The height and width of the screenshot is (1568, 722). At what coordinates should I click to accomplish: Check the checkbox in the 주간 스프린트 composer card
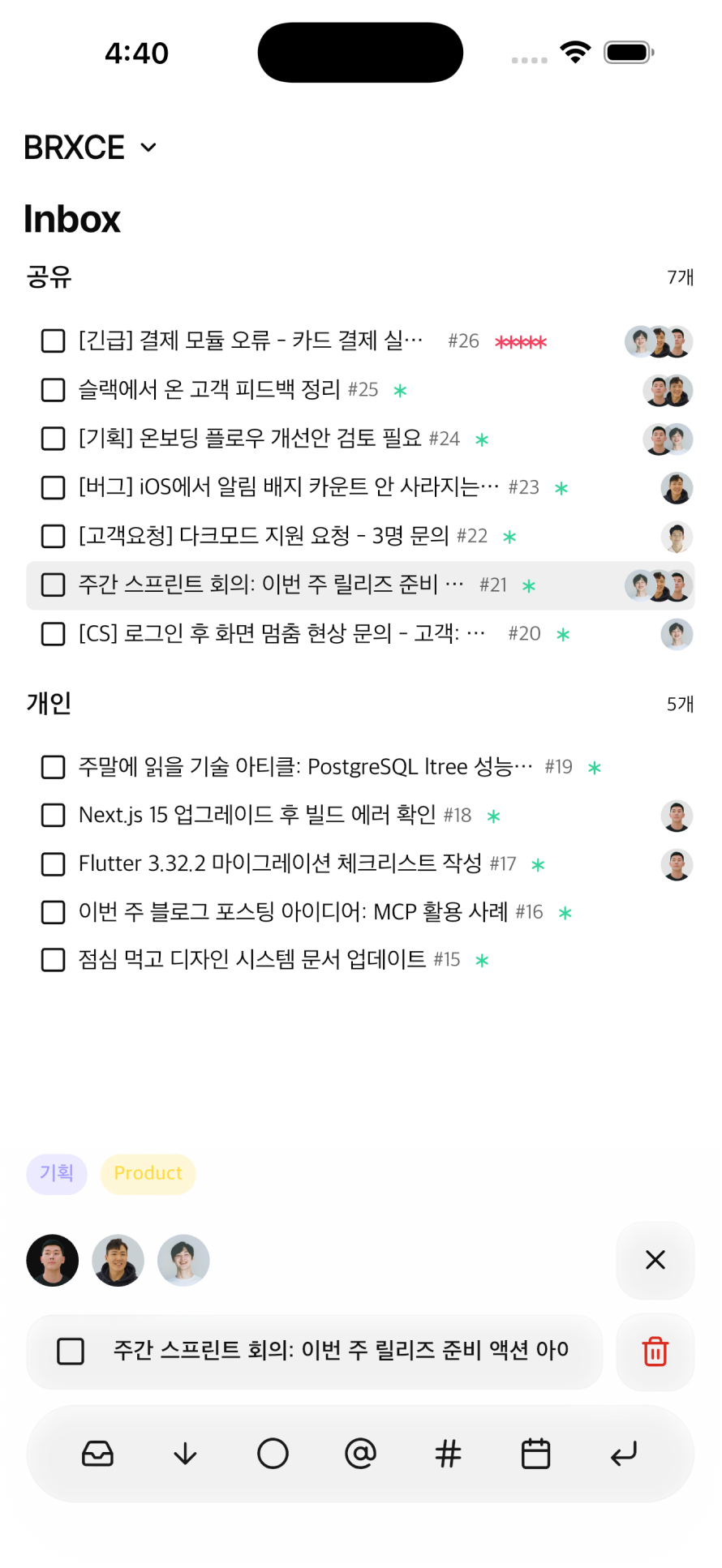coord(71,1352)
